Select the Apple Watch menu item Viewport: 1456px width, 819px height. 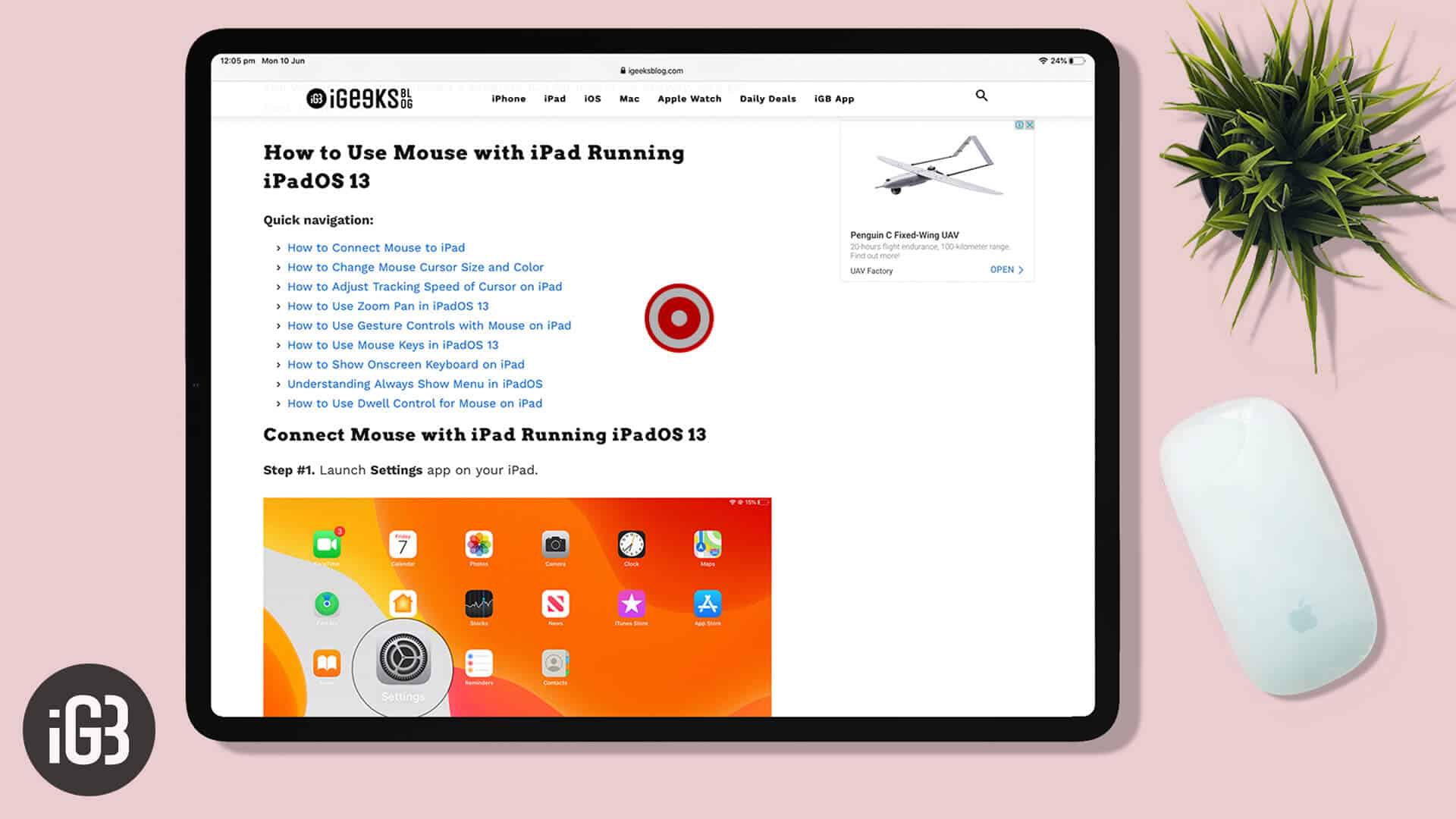(x=688, y=98)
